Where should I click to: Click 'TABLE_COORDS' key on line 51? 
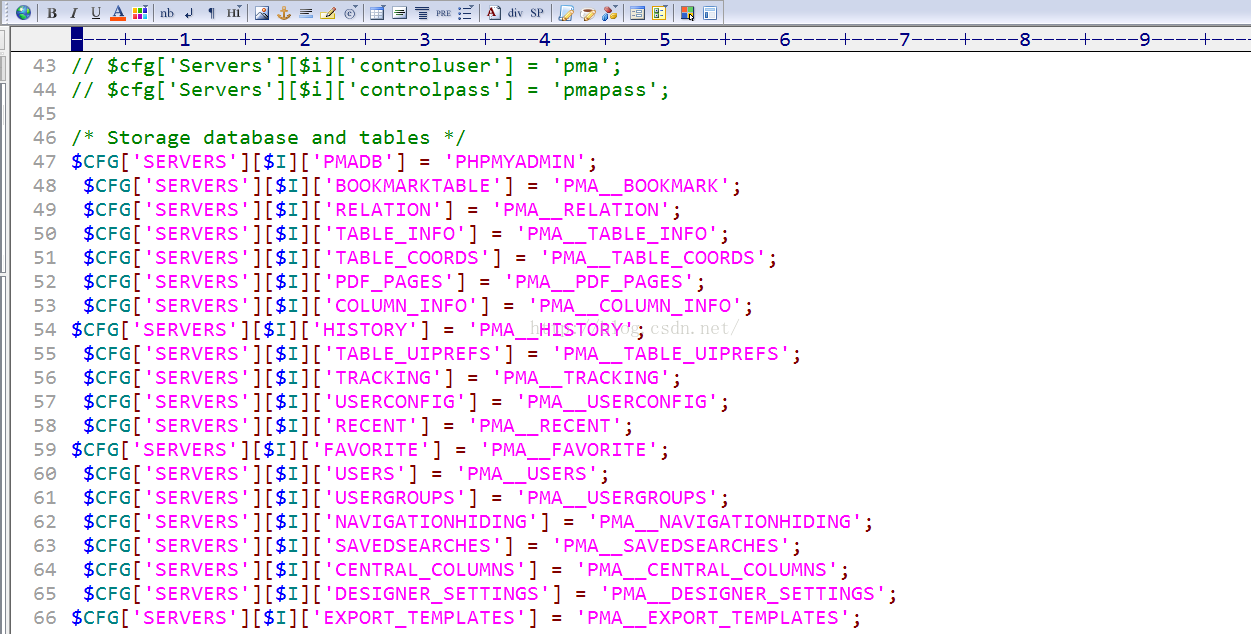(x=407, y=258)
